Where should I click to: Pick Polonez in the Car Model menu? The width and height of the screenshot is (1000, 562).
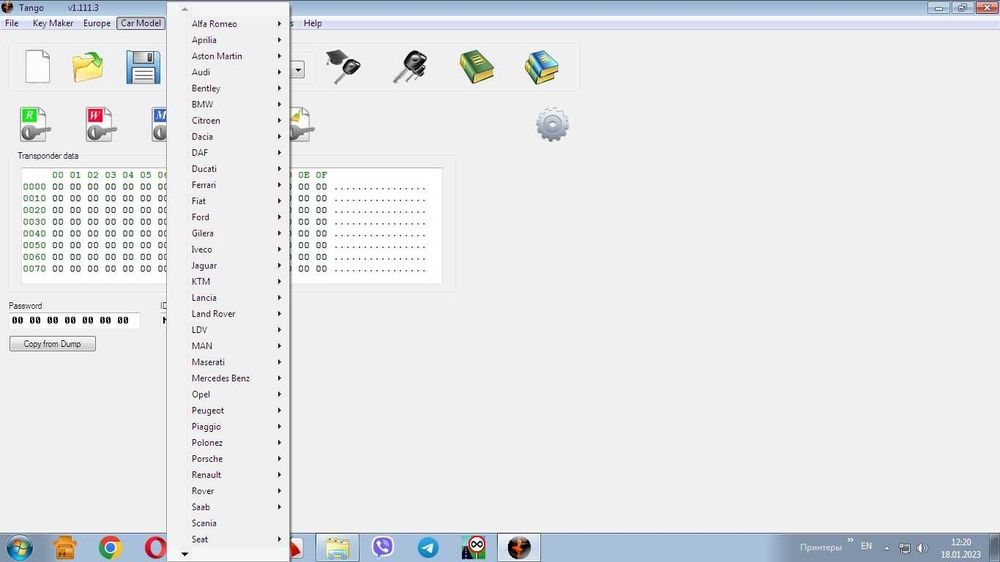click(x=228, y=443)
